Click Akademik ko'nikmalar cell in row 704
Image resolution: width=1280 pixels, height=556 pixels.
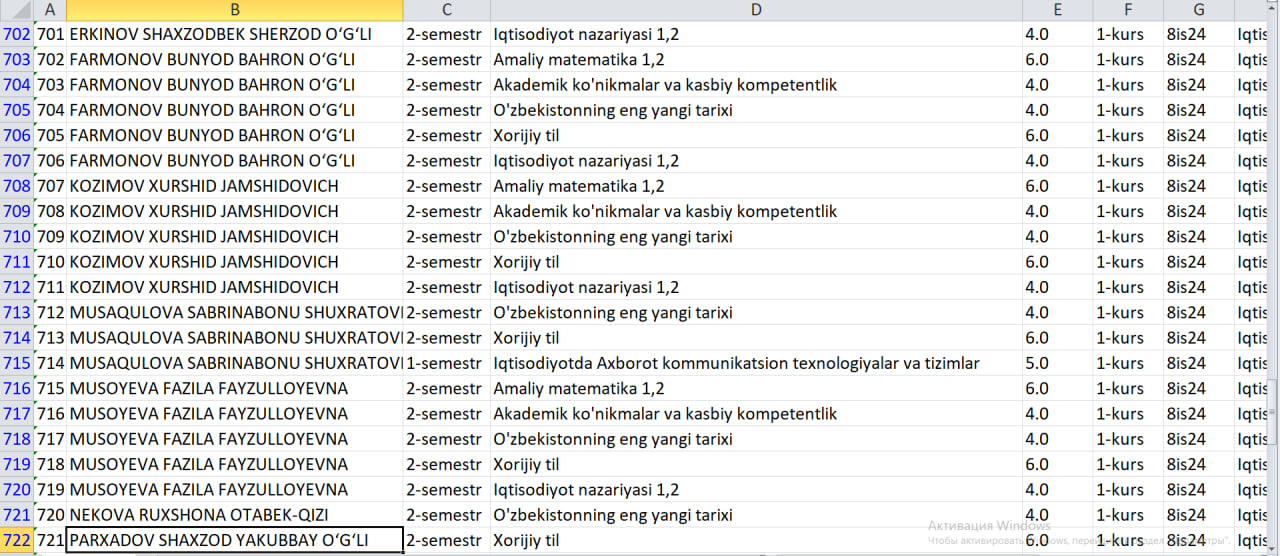(x=756, y=85)
